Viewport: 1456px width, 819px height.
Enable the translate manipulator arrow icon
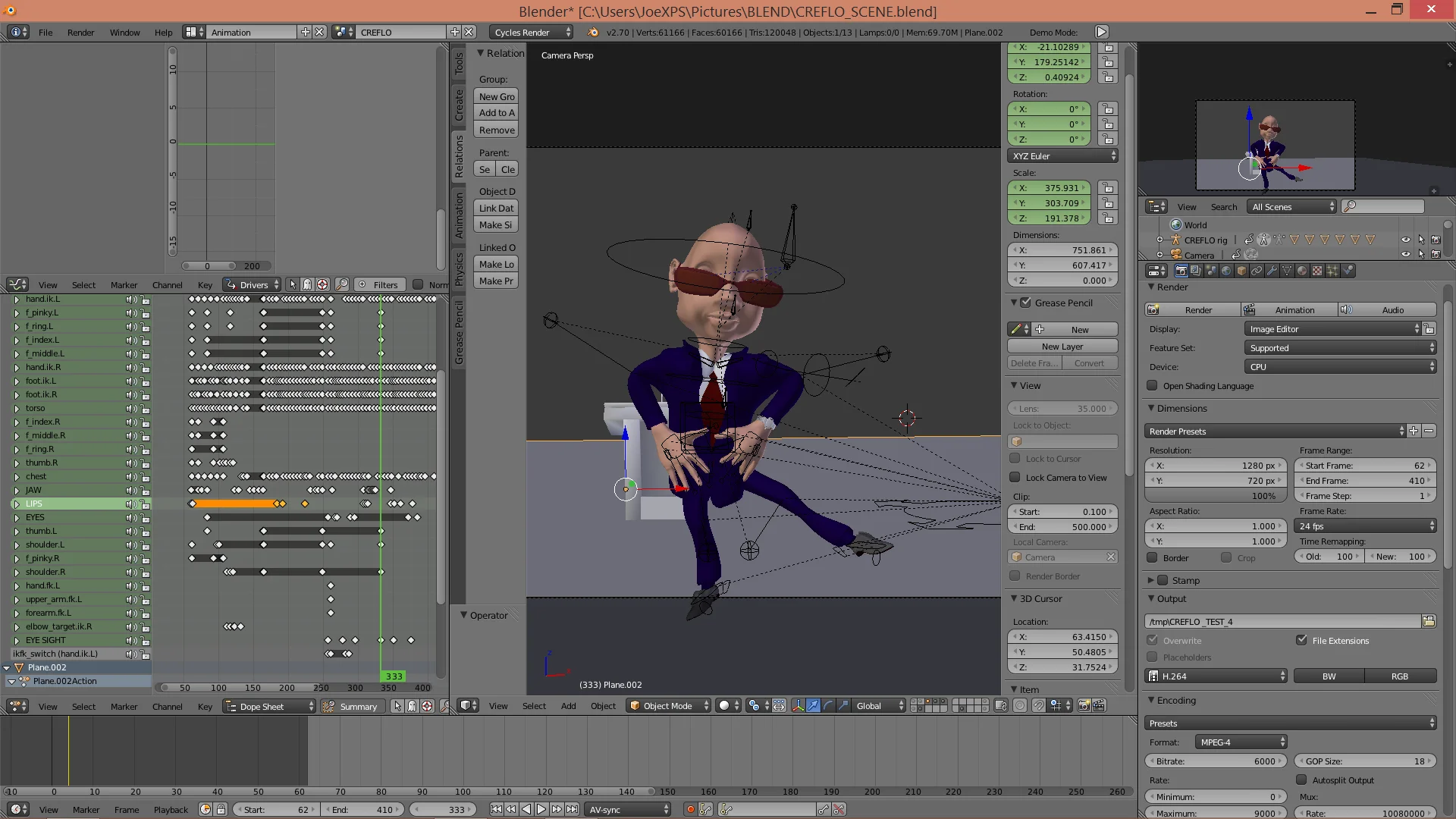(813, 706)
